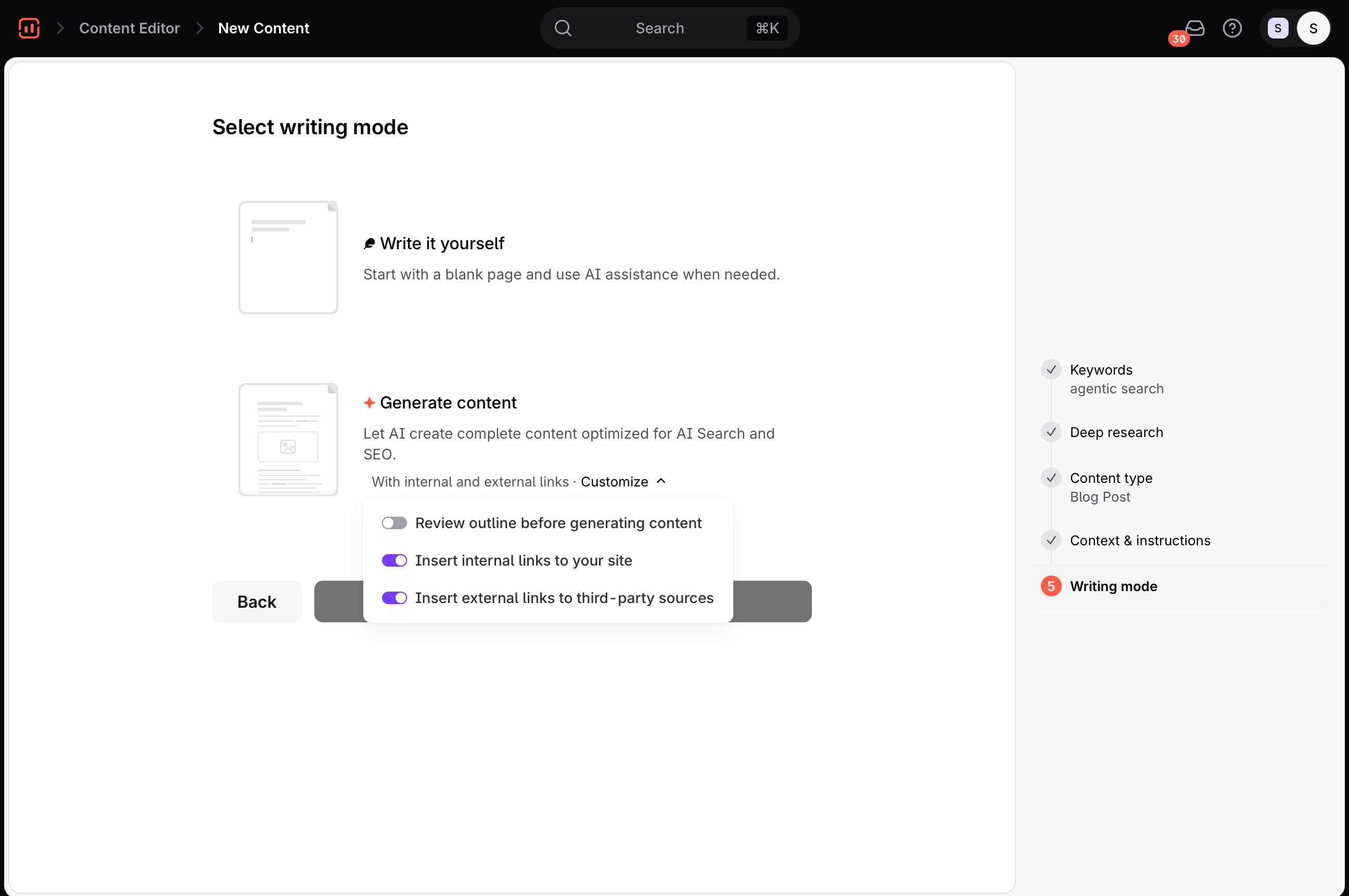
Task: Click the purple S workspace avatar
Action: coord(1278,28)
